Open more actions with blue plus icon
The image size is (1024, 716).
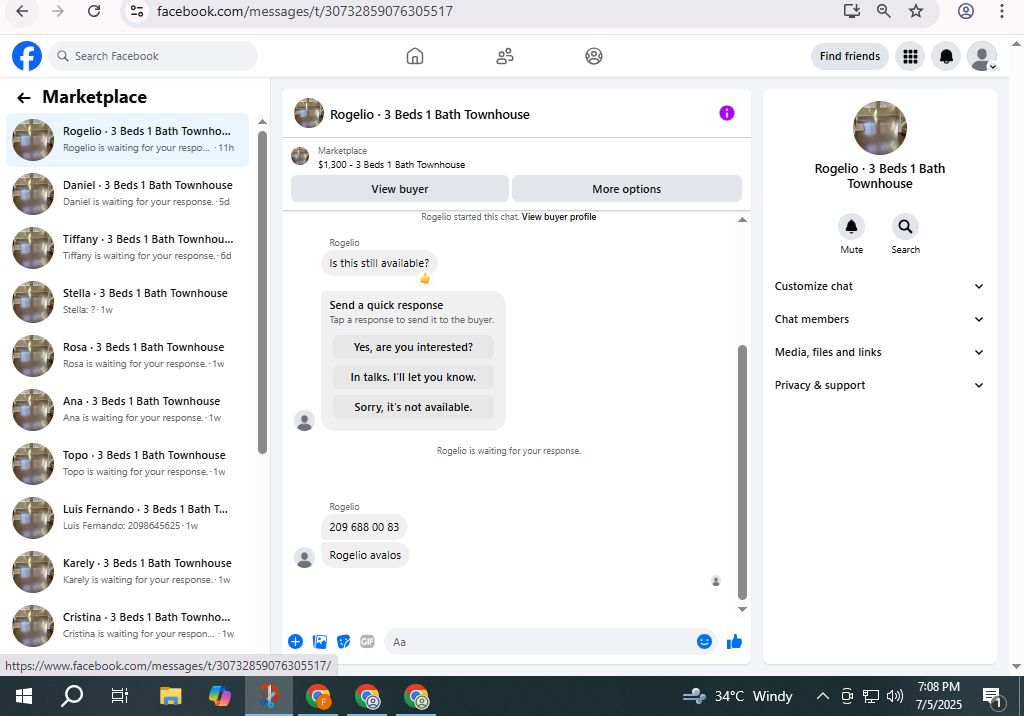point(295,642)
